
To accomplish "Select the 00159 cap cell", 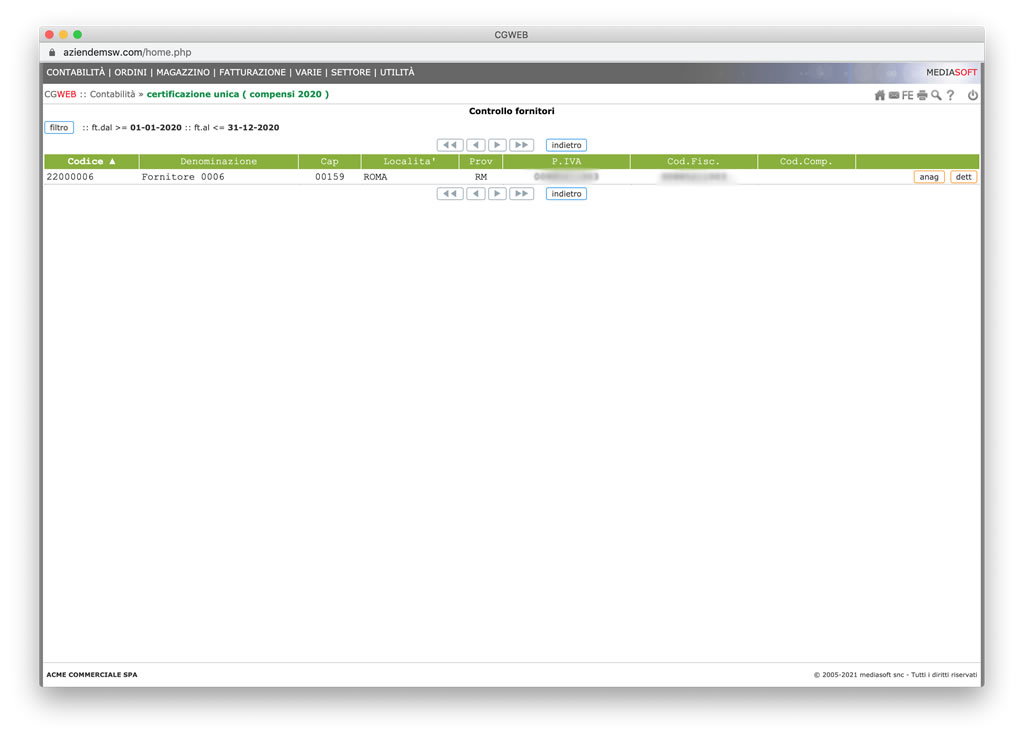I will (330, 177).
